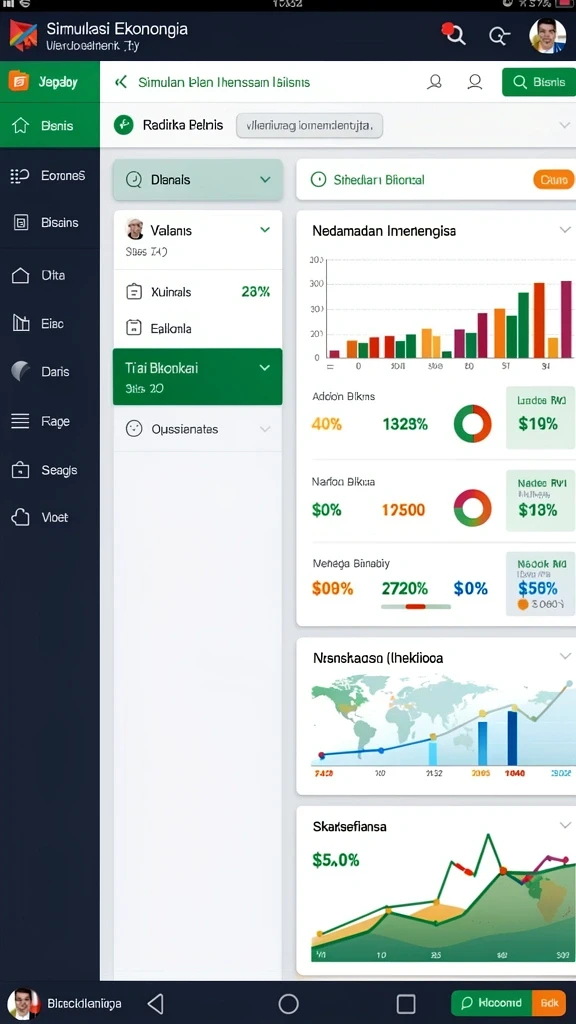Click the first person icon in toolbar
The width and height of the screenshot is (576, 1024).
(434, 82)
